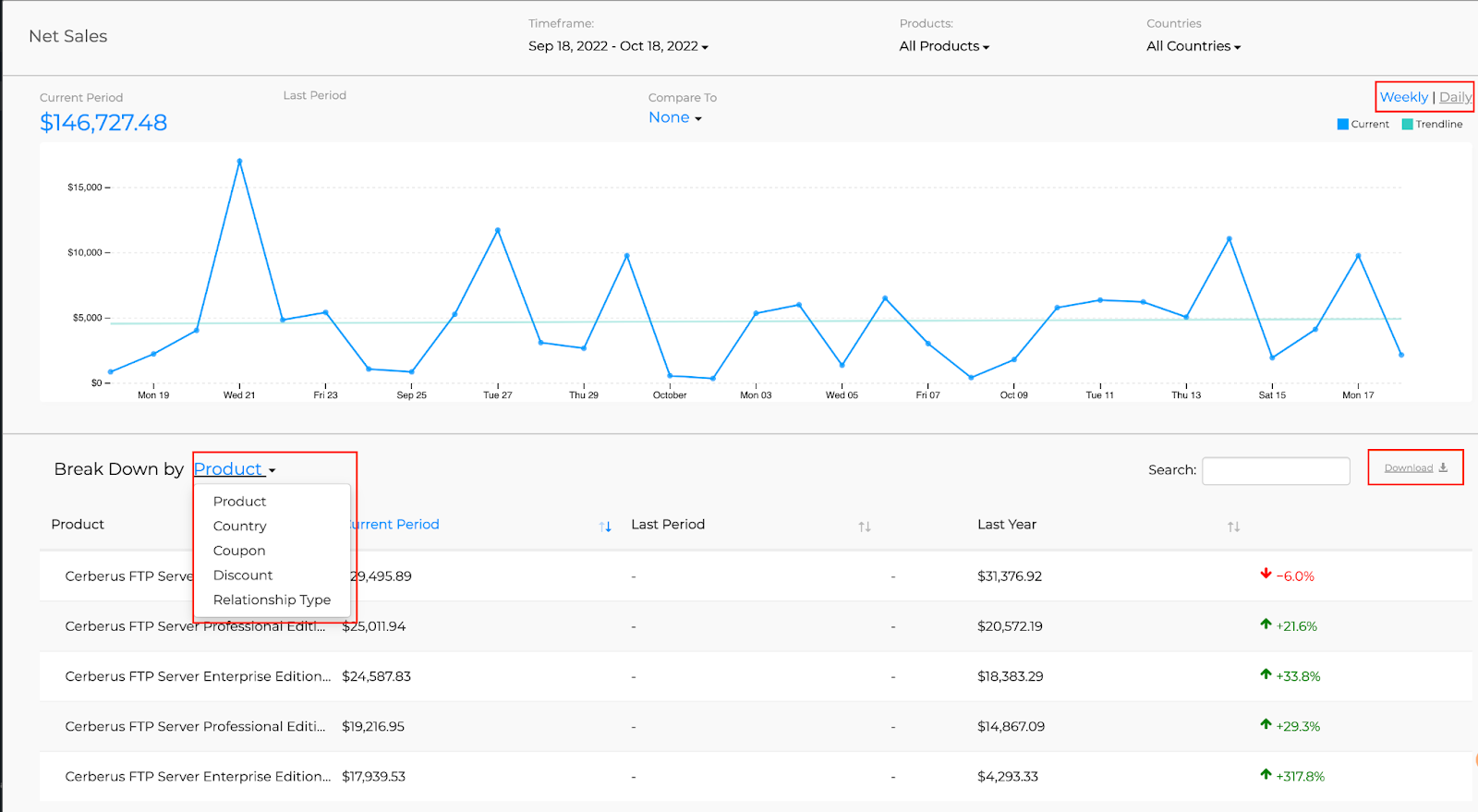Focus the Search input field
Viewport: 1478px width, 812px height.
1276,470
